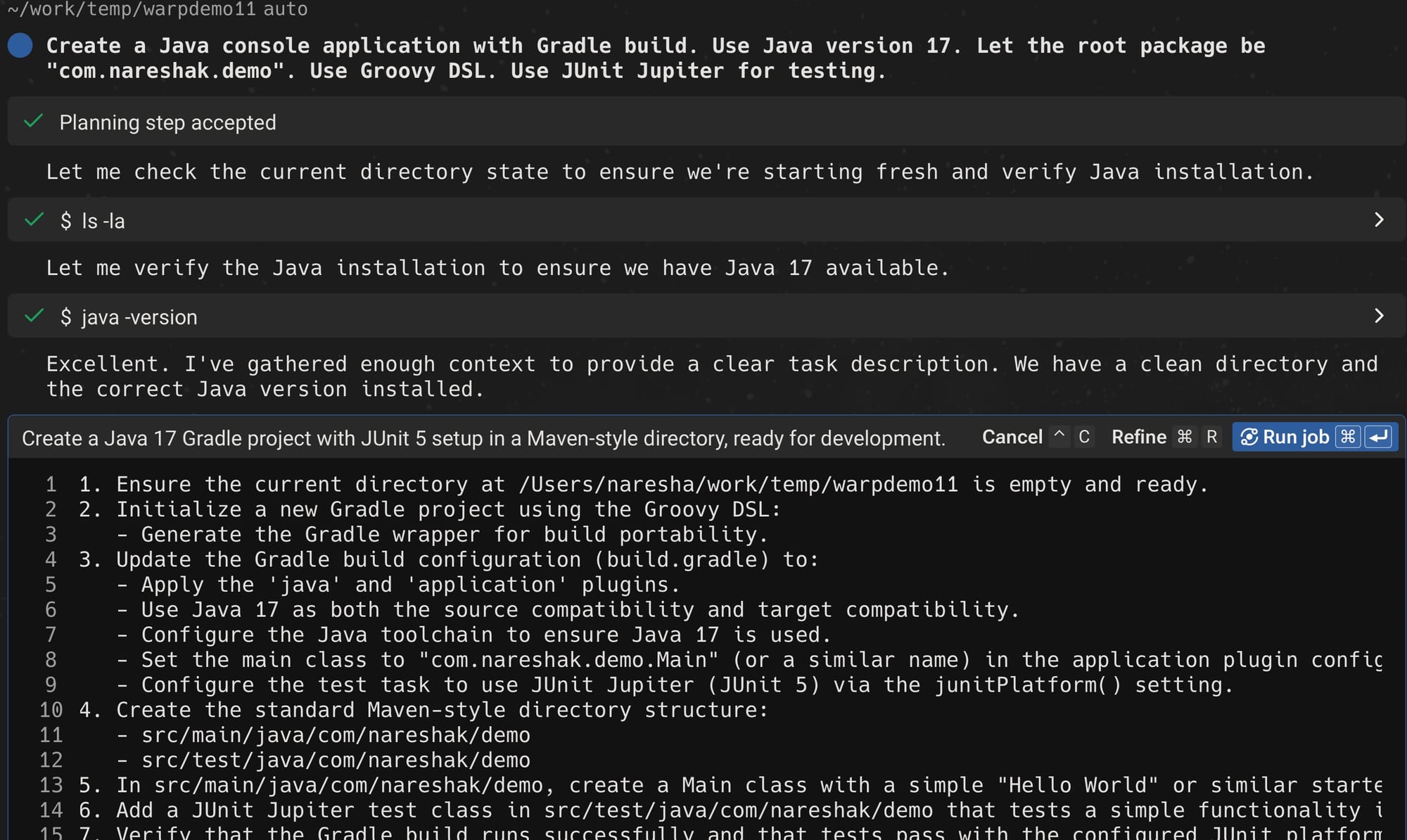This screenshot has height=840, width=1407.
Task: Click the R key hint beside Refine
Action: 1211,438
